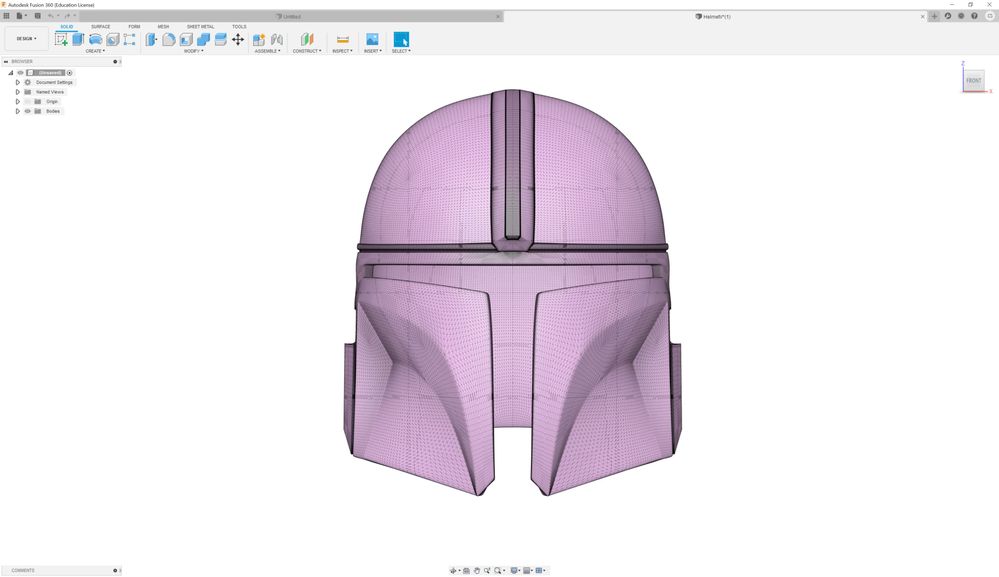Toggle visibility of the root component
Viewport: 999px width, 577px height.
(x=20, y=73)
